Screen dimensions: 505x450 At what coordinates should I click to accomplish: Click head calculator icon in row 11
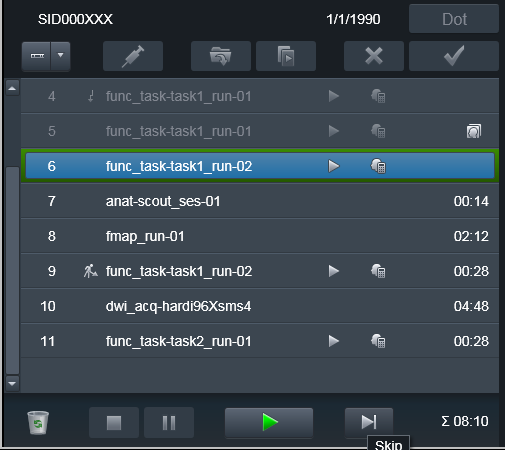coord(378,341)
